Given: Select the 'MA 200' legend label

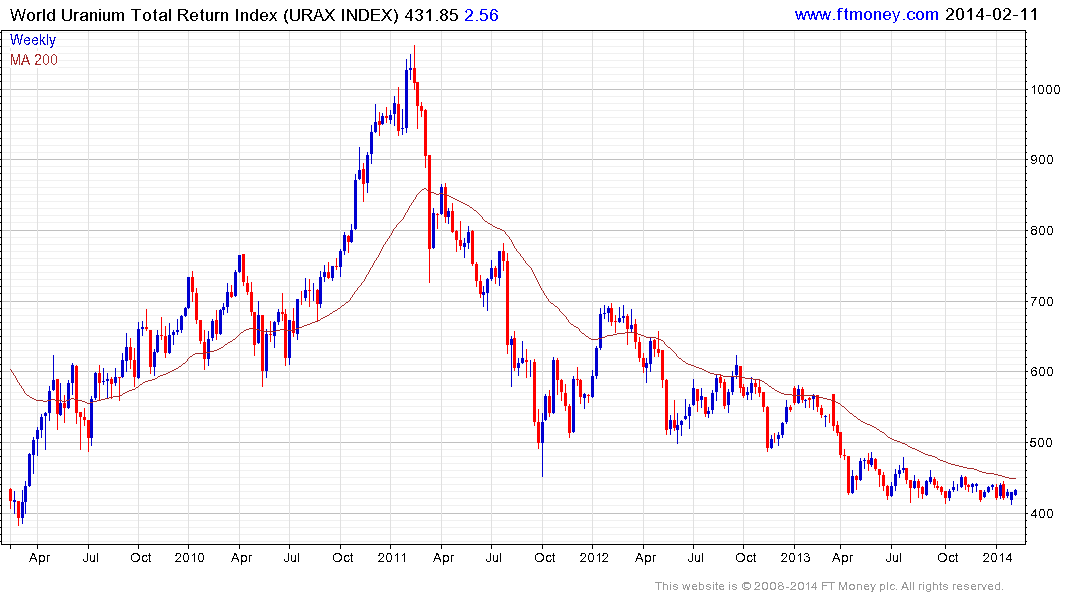Looking at the screenshot, I should click(34, 60).
